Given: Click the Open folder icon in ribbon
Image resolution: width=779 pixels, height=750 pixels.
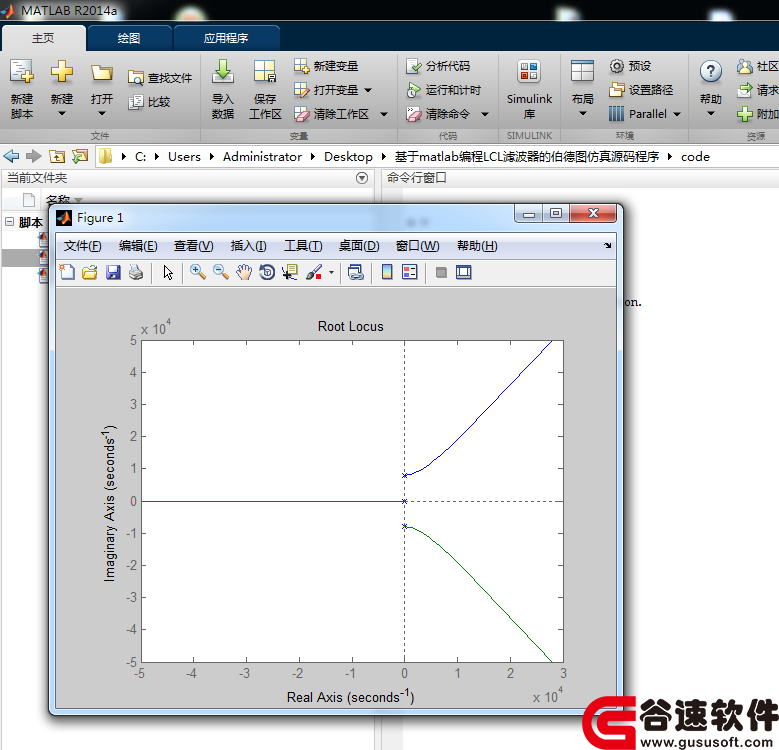Looking at the screenshot, I should coord(101,73).
